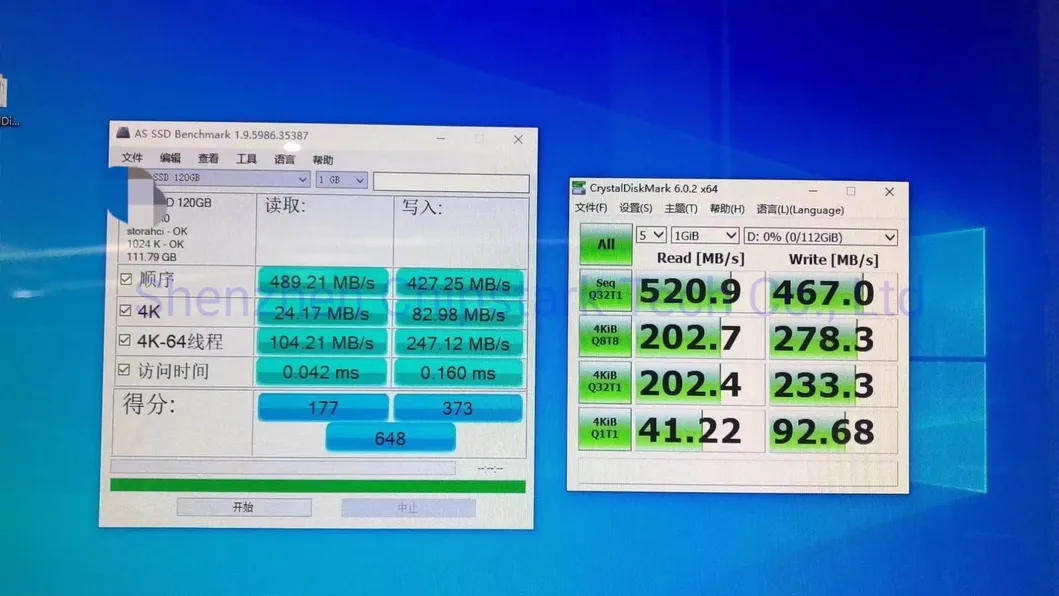The height and width of the screenshot is (596, 1059).
Task: Click the 427.25 MB/s sequential write result
Action: coord(459,283)
